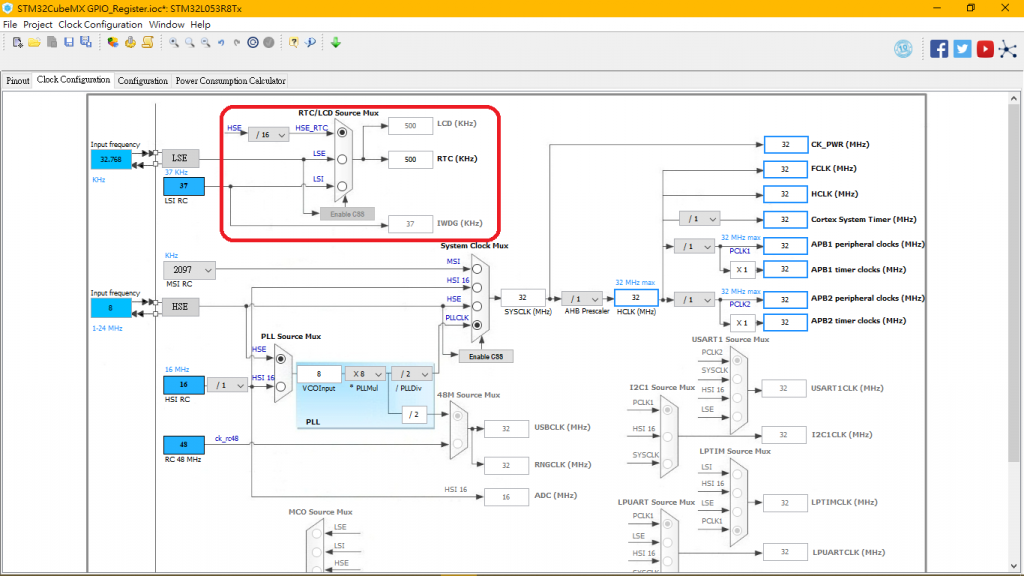The image size is (1024, 576).
Task: Select PLLCLK in System Clock Mux
Action: [x=477, y=325]
